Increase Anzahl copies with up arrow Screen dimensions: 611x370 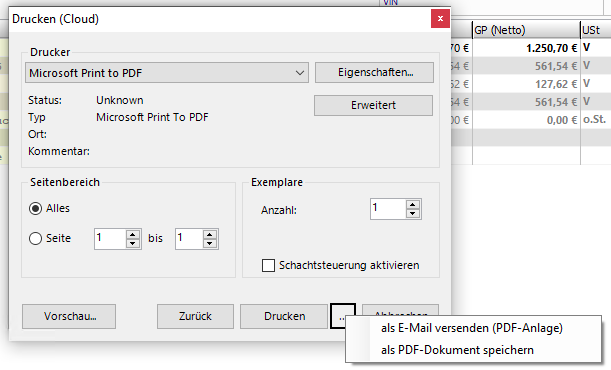(413, 204)
